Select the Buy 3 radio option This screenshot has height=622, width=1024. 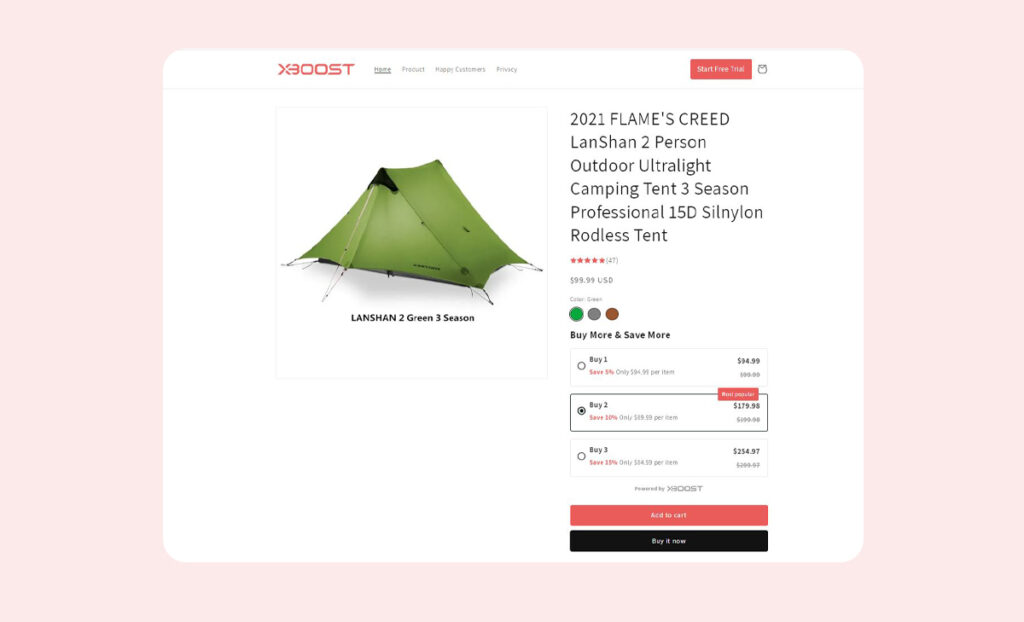[x=581, y=456]
